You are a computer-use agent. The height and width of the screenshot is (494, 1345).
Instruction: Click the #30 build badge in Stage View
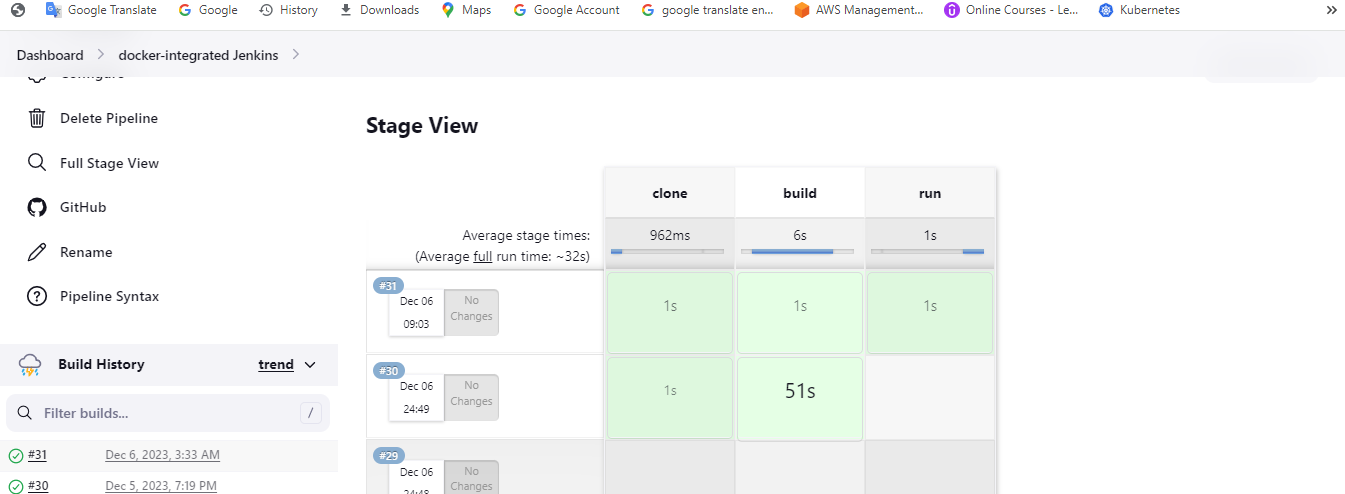(387, 371)
